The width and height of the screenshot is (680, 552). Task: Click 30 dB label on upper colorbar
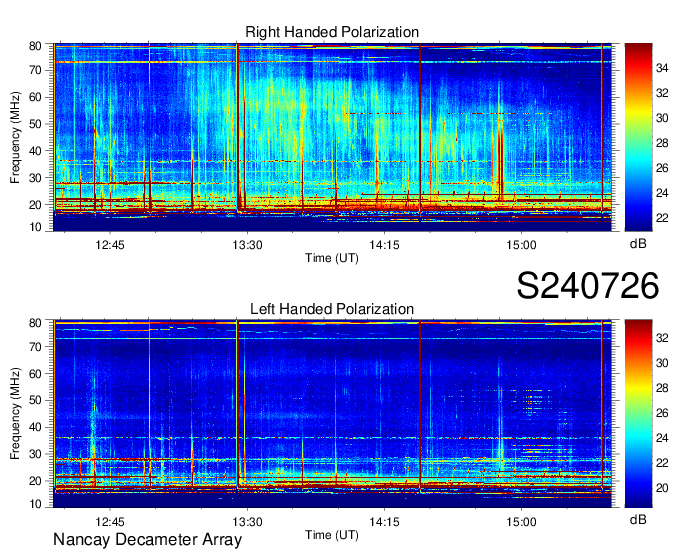click(662, 118)
